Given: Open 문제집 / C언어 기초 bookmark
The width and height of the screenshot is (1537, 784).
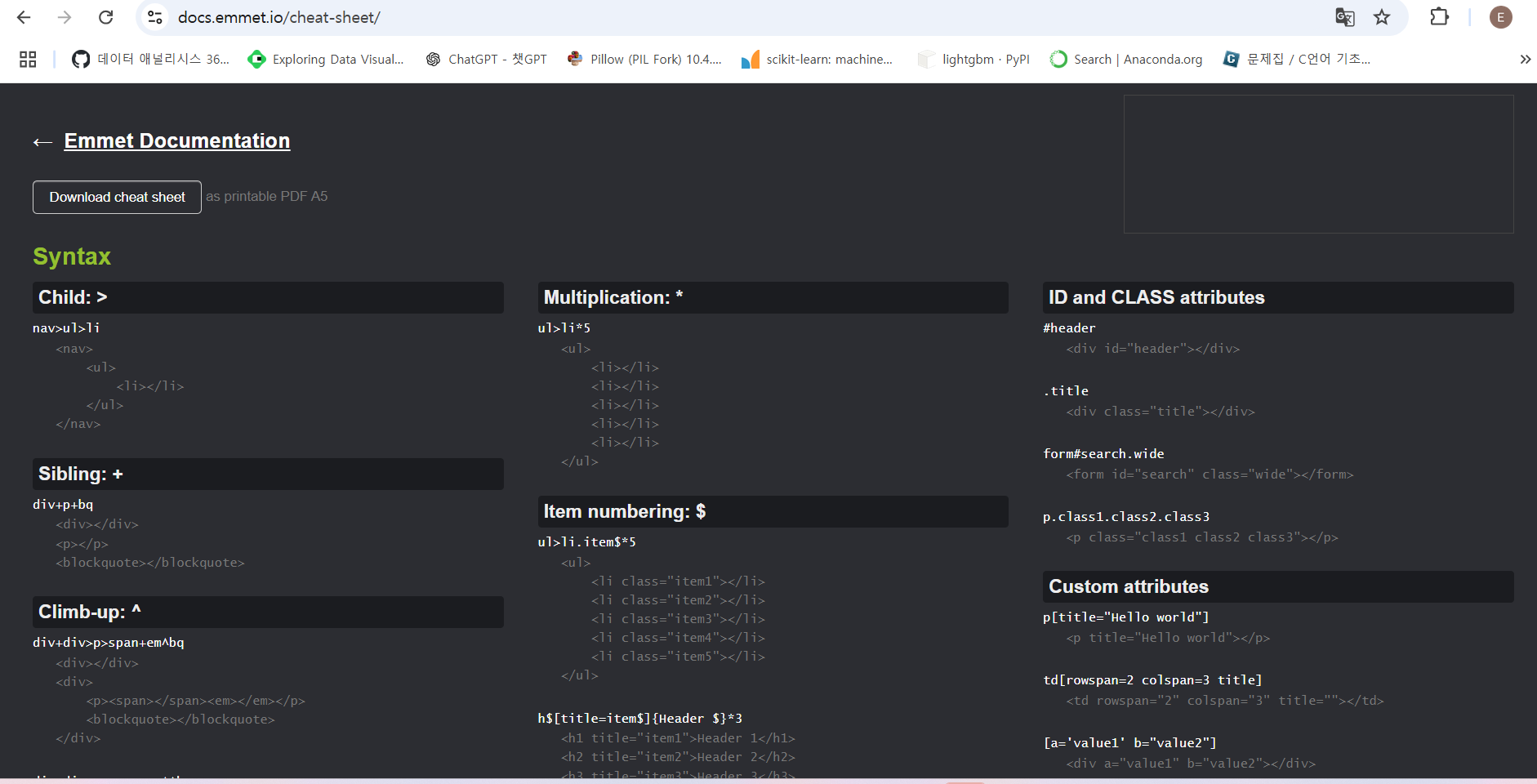Looking at the screenshot, I should 1297,59.
